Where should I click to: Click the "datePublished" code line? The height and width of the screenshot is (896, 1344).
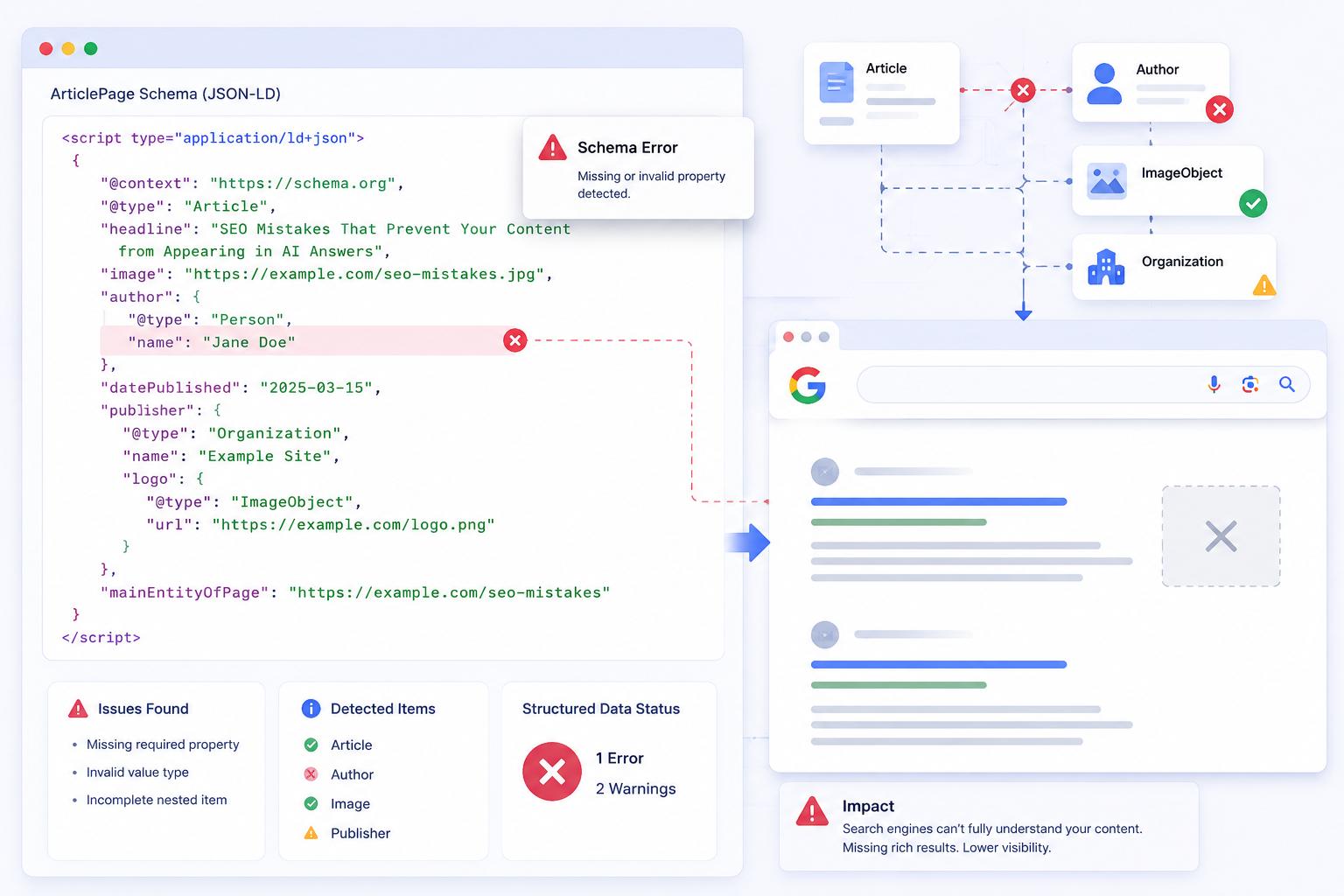(241, 388)
